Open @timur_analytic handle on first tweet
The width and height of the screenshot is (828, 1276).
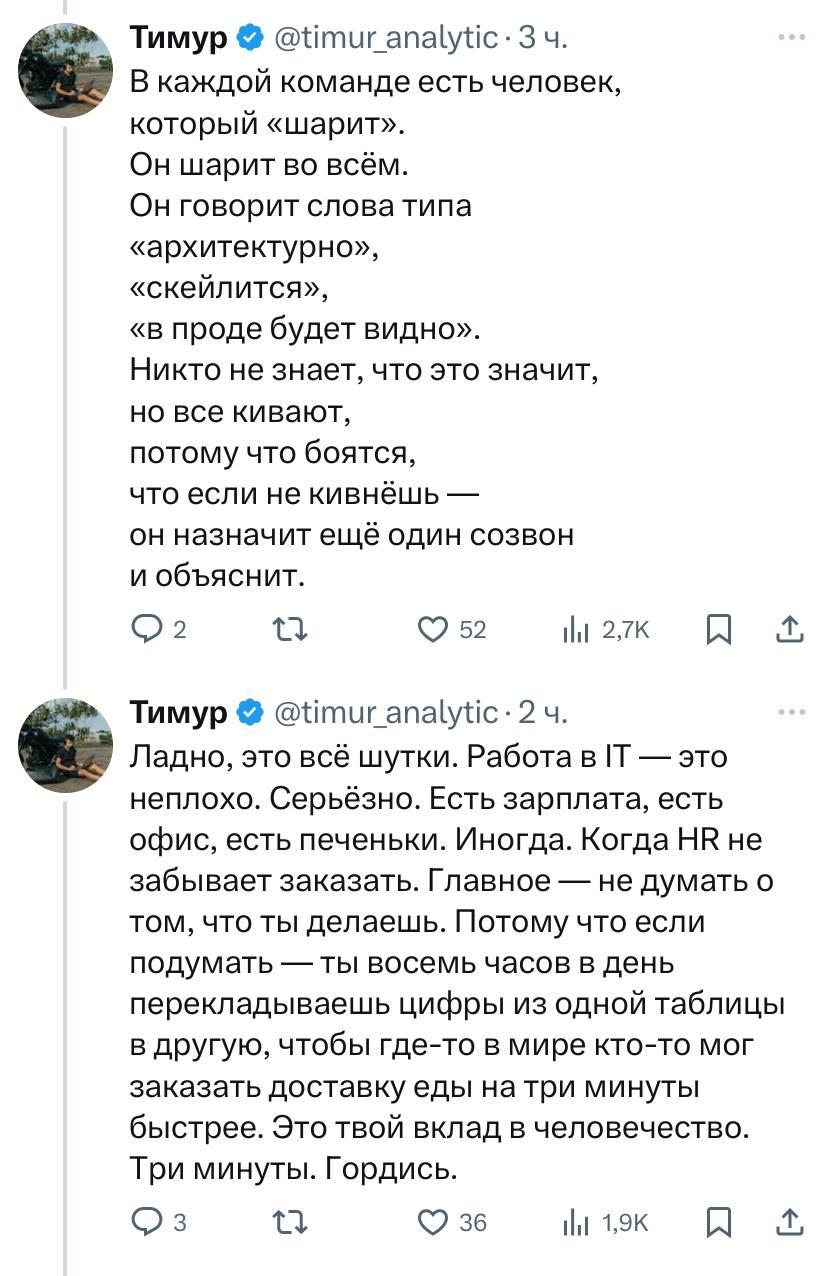(x=385, y=39)
